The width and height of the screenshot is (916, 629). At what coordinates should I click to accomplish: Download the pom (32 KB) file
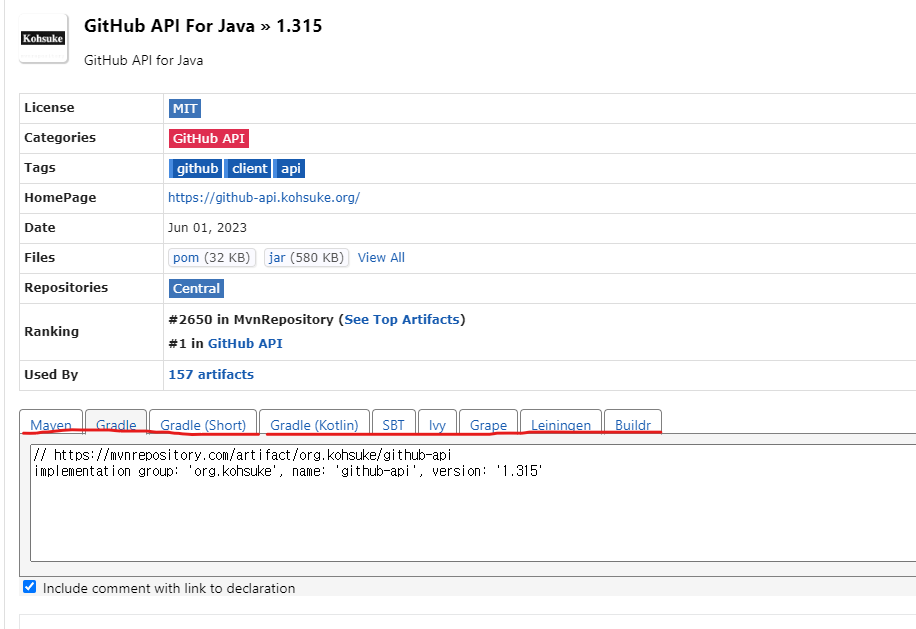pos(211,258)
